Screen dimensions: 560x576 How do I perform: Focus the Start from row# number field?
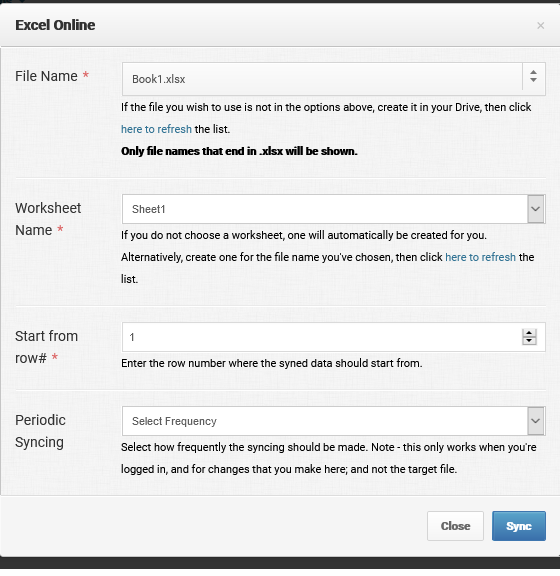(334, 337)
